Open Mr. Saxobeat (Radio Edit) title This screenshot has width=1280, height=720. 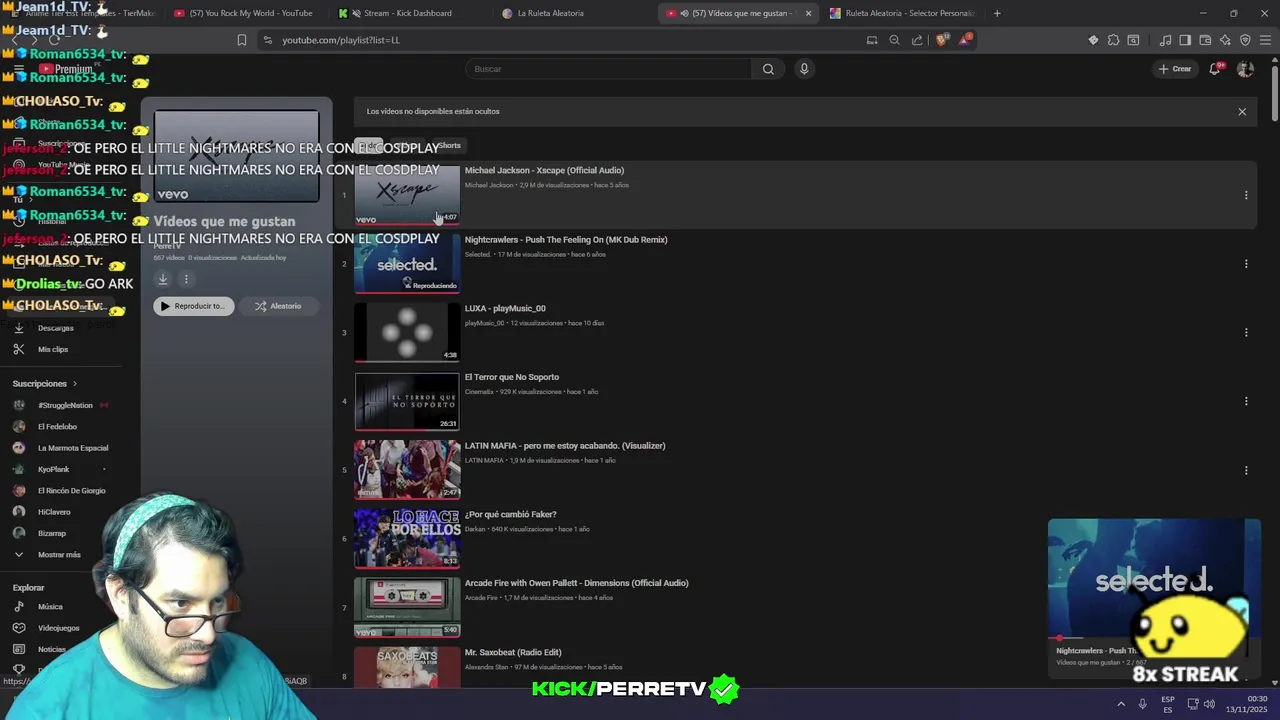[513, 652]
